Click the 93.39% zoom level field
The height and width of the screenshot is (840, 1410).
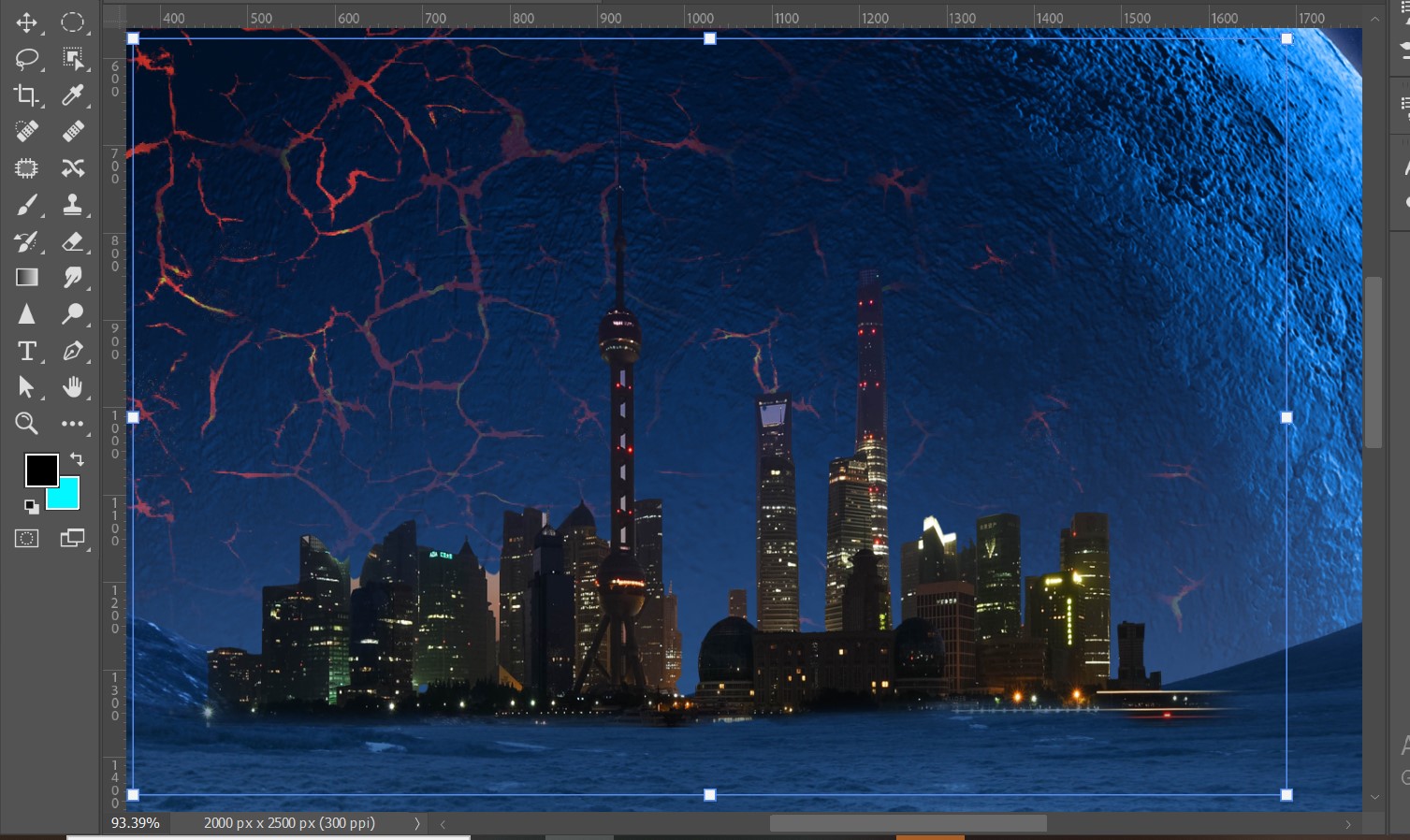point(136,823)
